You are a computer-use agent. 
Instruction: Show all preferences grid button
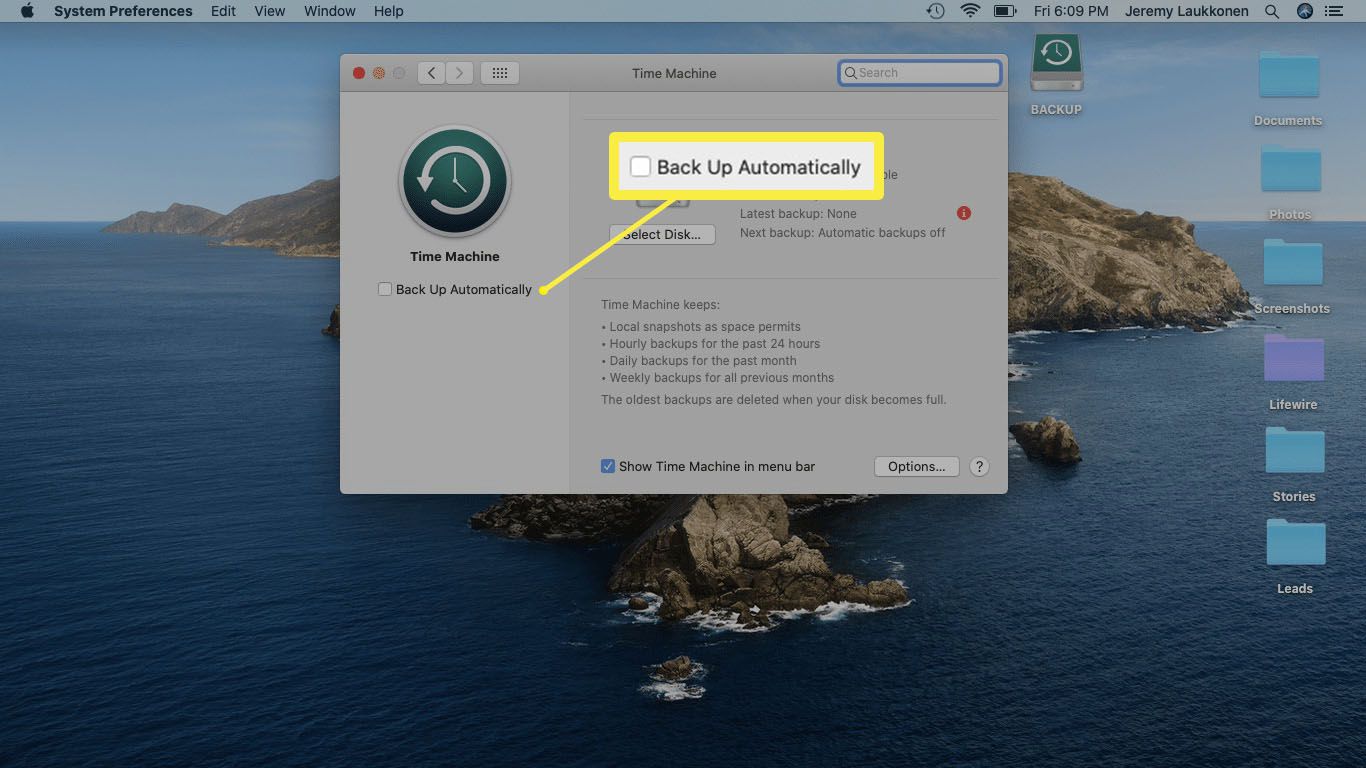500,73
